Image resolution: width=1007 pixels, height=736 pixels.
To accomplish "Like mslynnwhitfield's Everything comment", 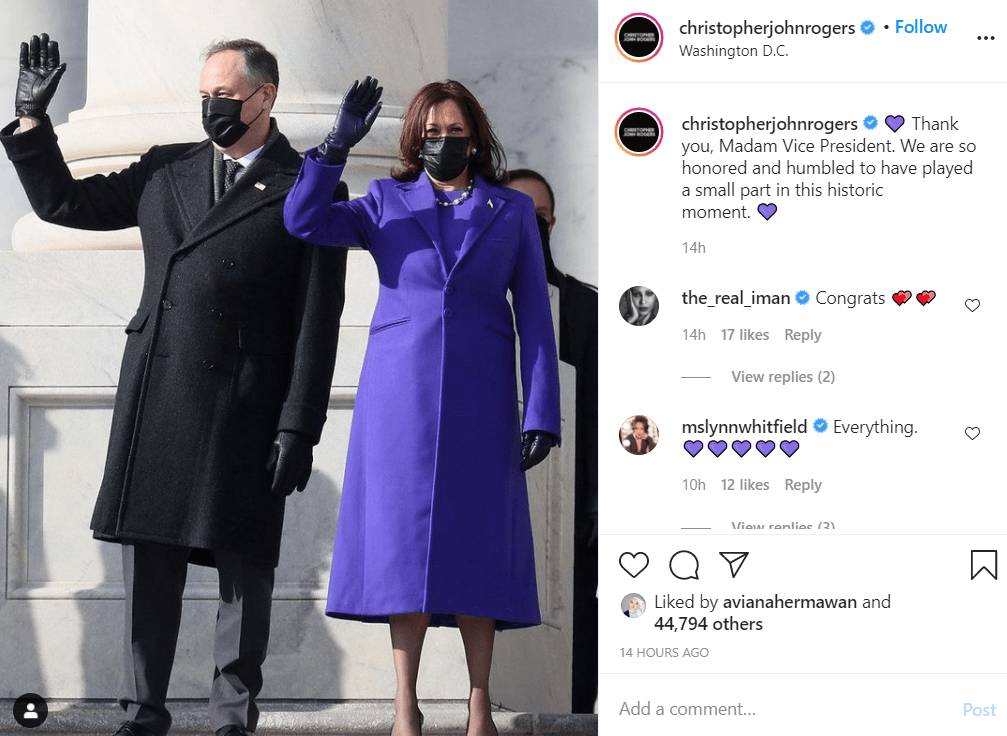I will (972, 434).
